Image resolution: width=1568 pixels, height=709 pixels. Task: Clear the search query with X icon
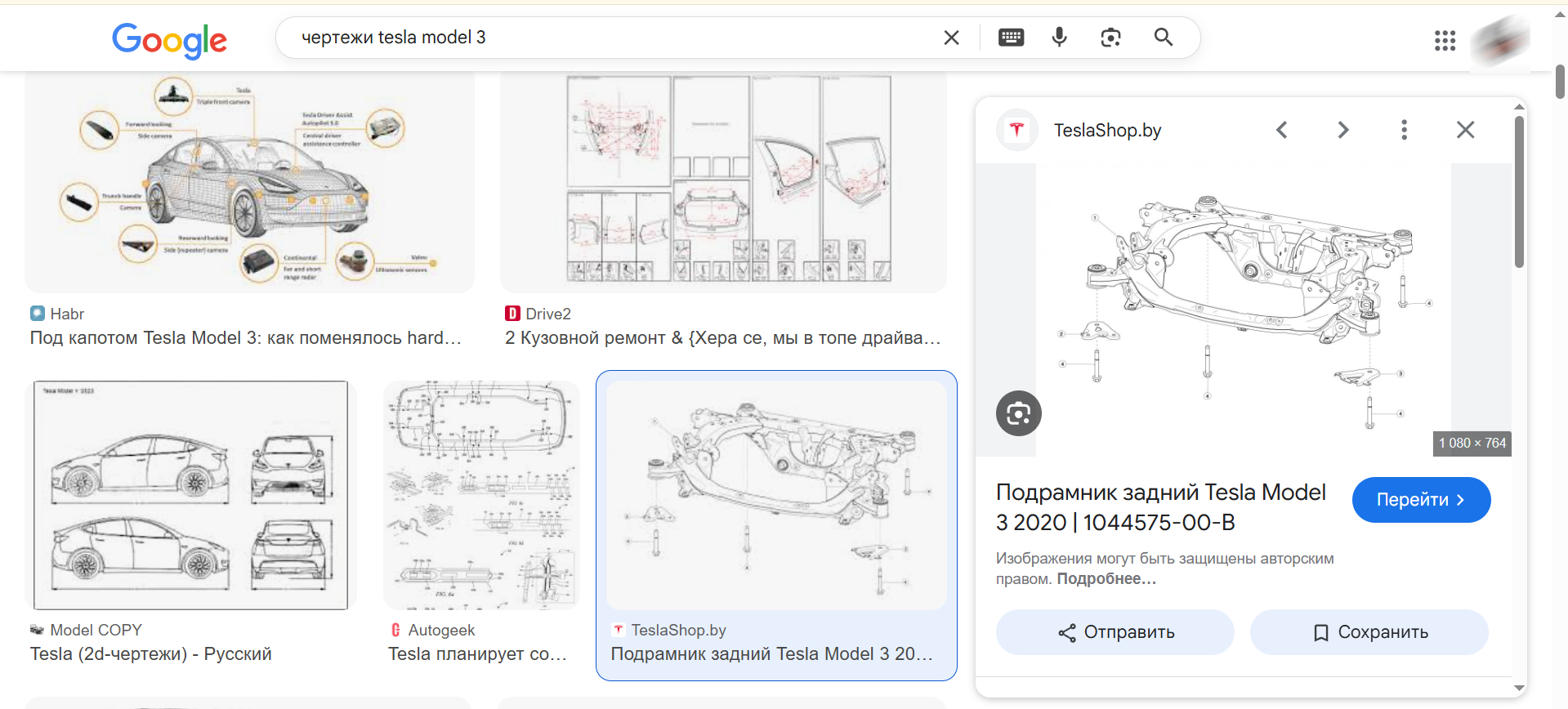(951, 38)
